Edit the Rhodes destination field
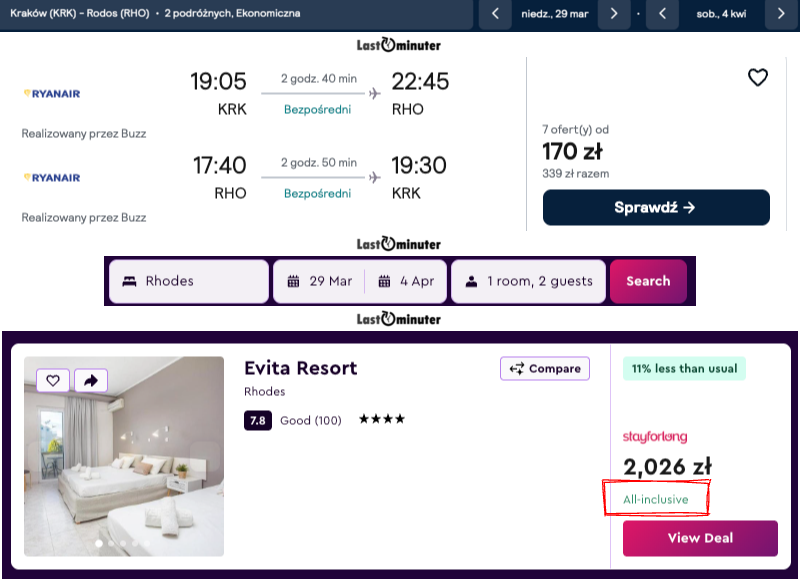The image size is (800, 579). [x=188, y=281]
